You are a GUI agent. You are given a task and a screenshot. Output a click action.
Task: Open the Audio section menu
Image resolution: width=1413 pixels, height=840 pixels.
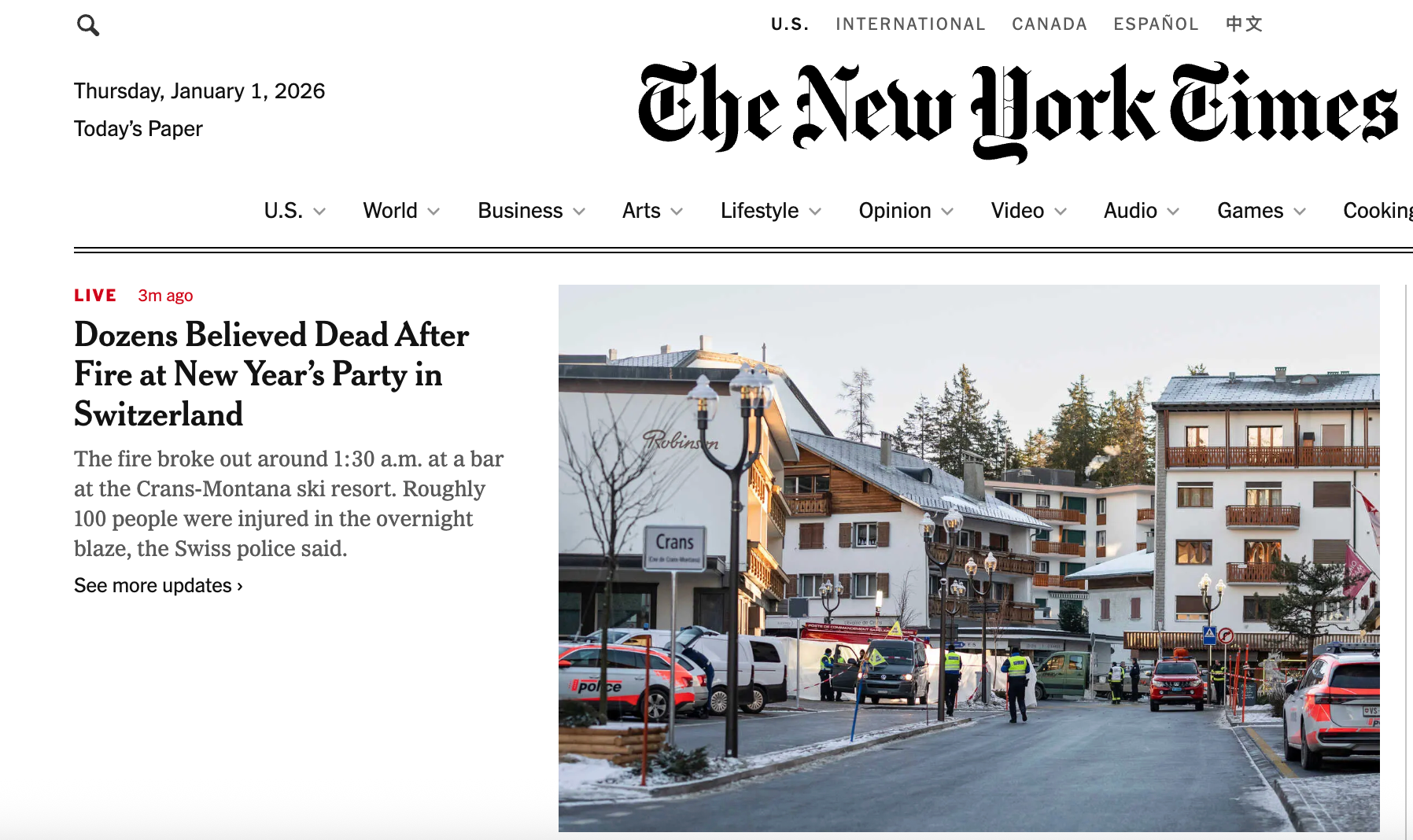click(x=1141, y=211)
